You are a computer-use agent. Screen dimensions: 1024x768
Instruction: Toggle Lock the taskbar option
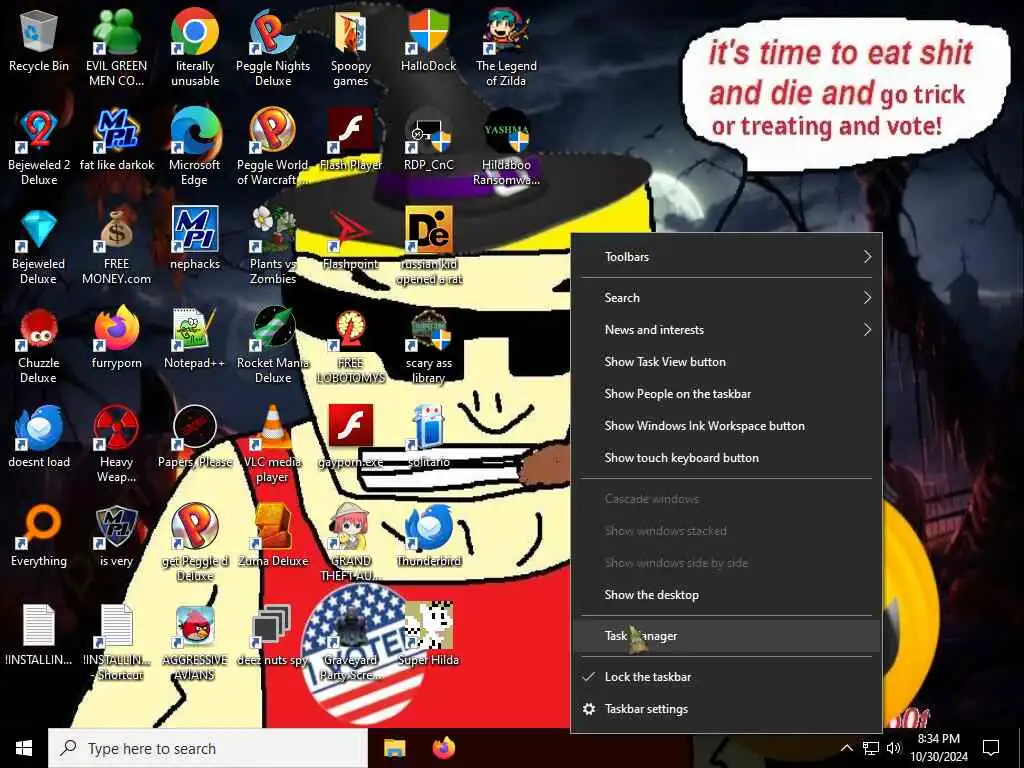point(726,677)
